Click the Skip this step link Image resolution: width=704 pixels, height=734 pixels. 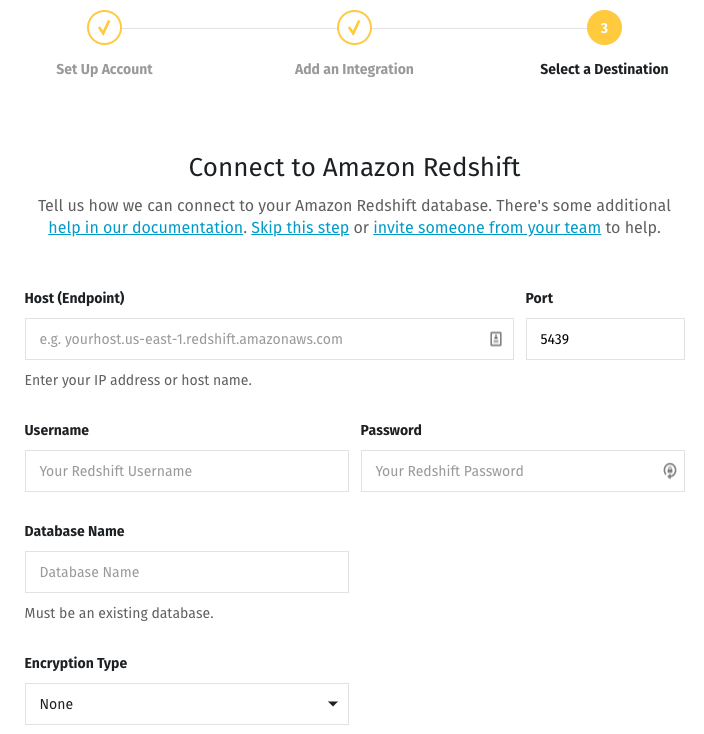click(300, 227)
